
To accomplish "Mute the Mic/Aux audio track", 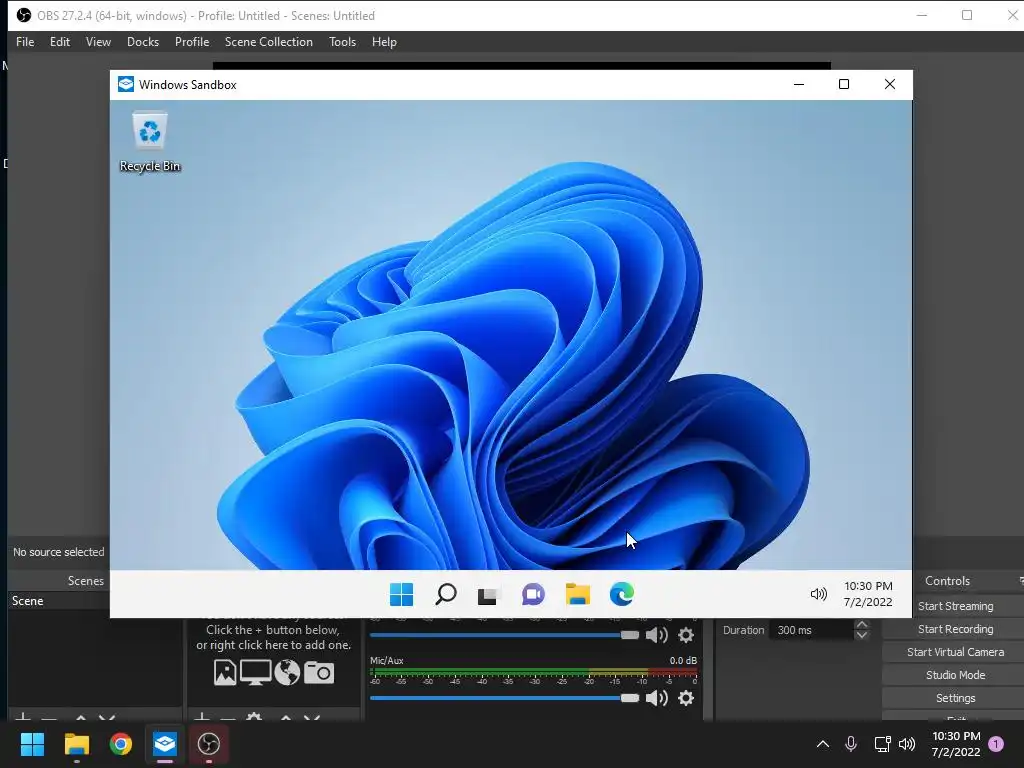I will pyautogui.click(x=656, y=698).
